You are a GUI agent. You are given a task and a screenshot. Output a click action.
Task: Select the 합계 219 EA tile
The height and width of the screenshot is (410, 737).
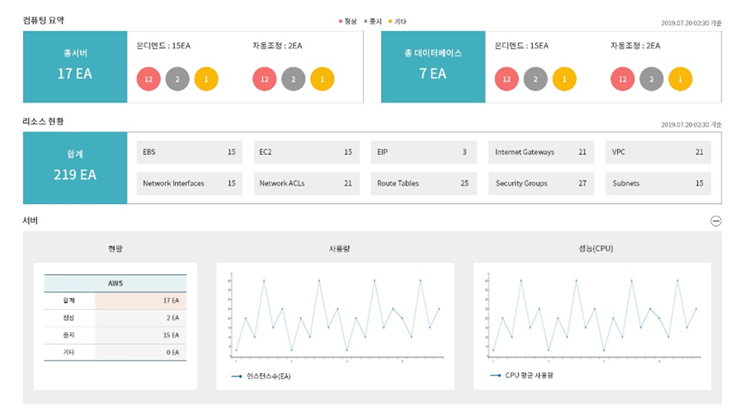pyautogui.click(x=75, y=168)
